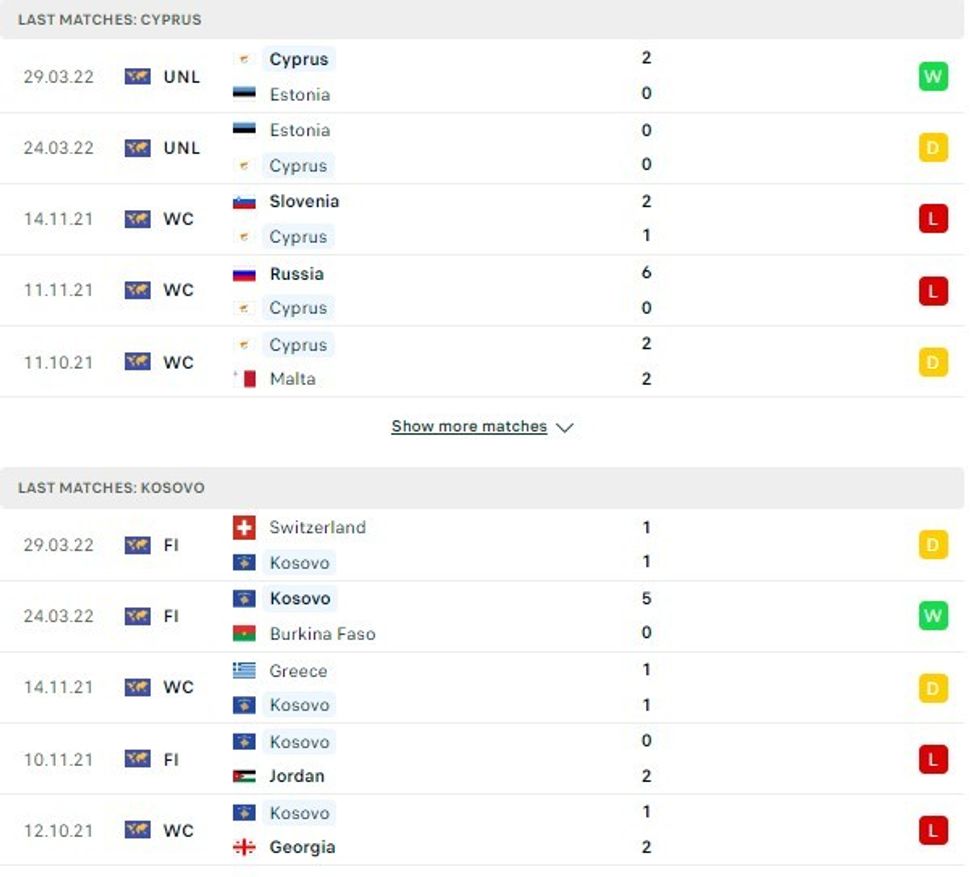Select the Last Matches: Kosovo header

click(x=111, y=488)
